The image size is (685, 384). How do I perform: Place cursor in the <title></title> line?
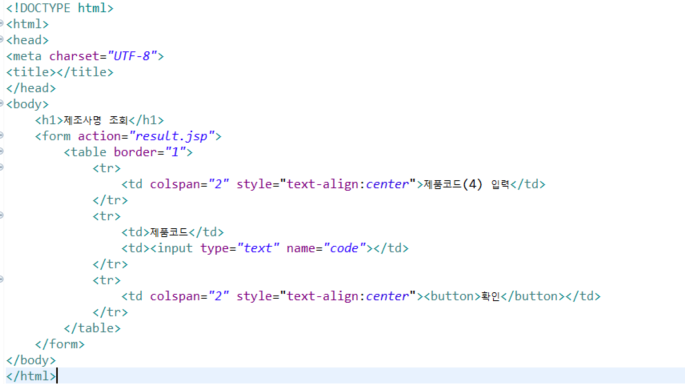coord(60,72)
